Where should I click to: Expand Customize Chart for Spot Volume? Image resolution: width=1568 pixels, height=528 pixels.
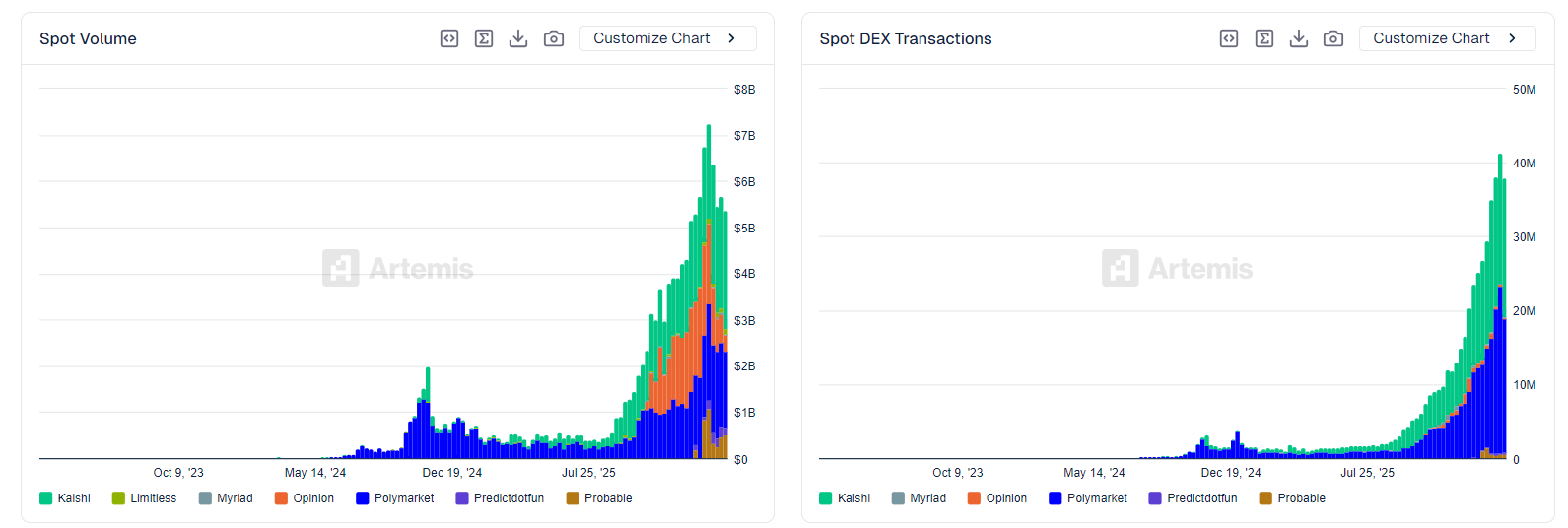pyautogui.click(x=667, y=38)
